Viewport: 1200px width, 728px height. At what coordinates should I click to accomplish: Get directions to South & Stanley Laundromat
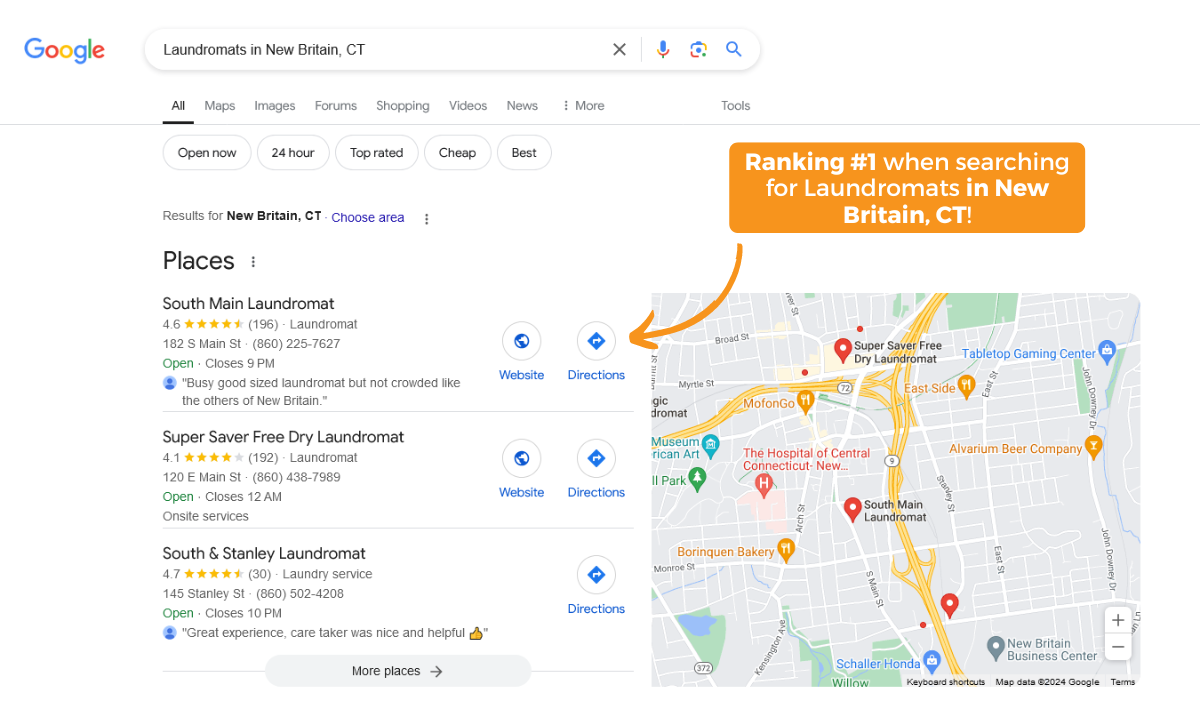click(596, 575)
